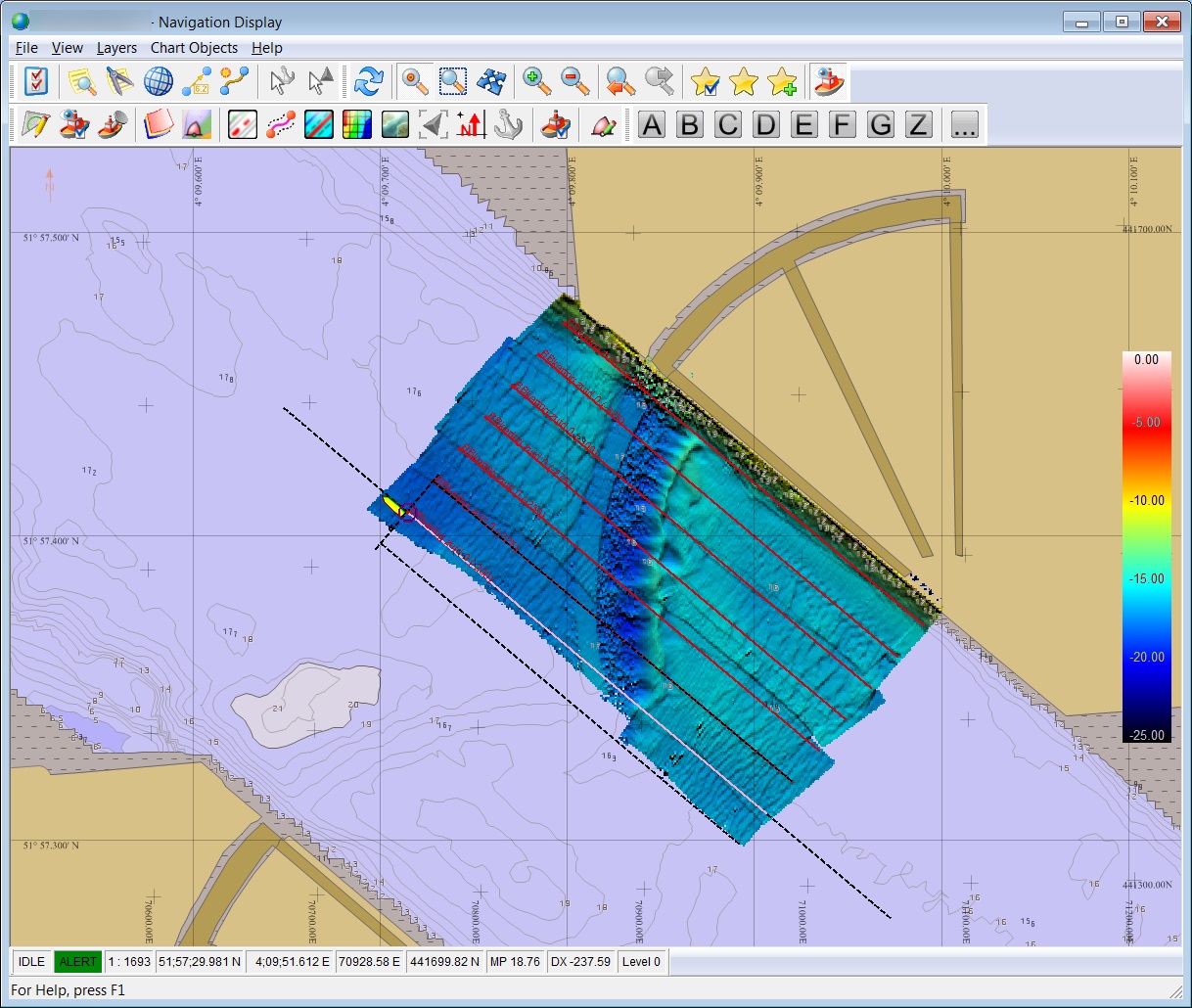Click the anchor icon in second toolbar

click(508, 125)
